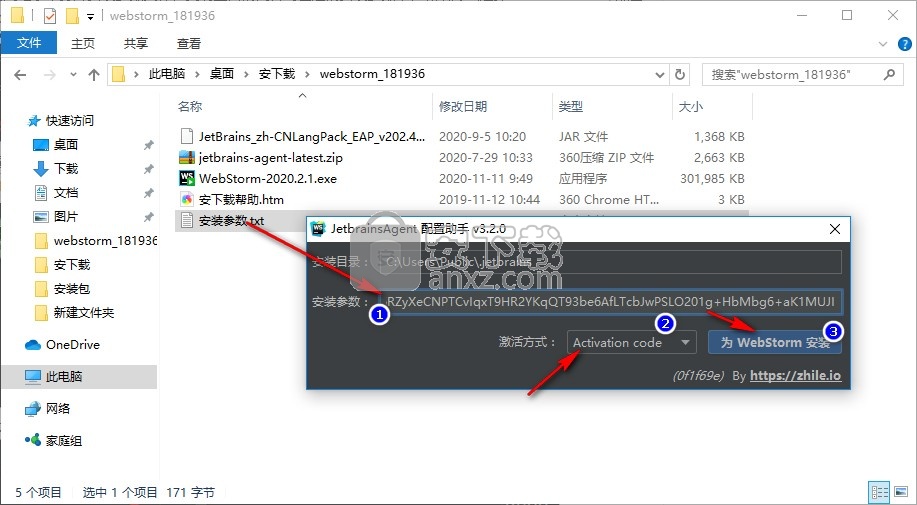917x505 pixels.
Task: Open webstorm_181936 folder in sidebar
Action: coord(105,240)
